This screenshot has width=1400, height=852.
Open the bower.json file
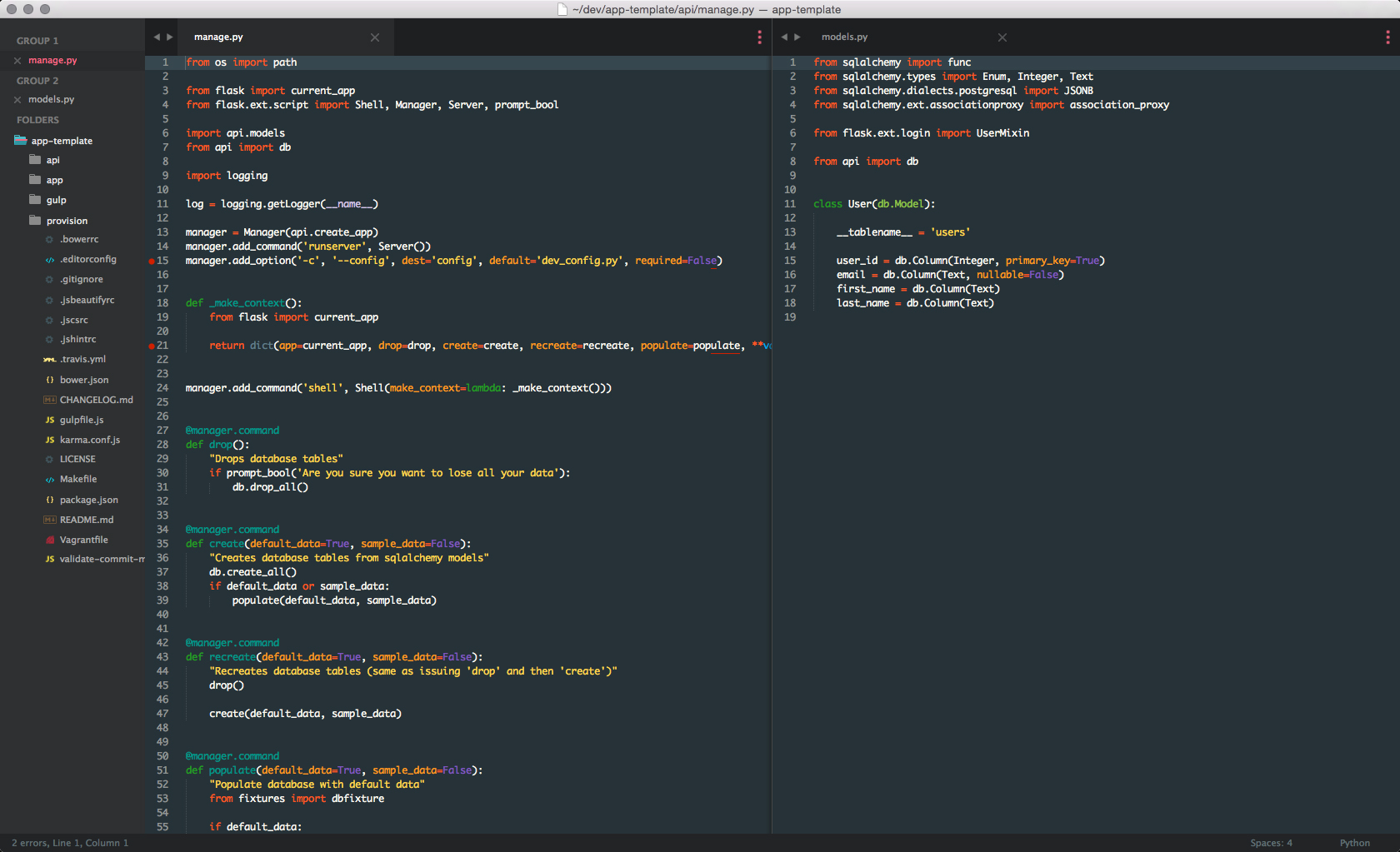point(84,380)
